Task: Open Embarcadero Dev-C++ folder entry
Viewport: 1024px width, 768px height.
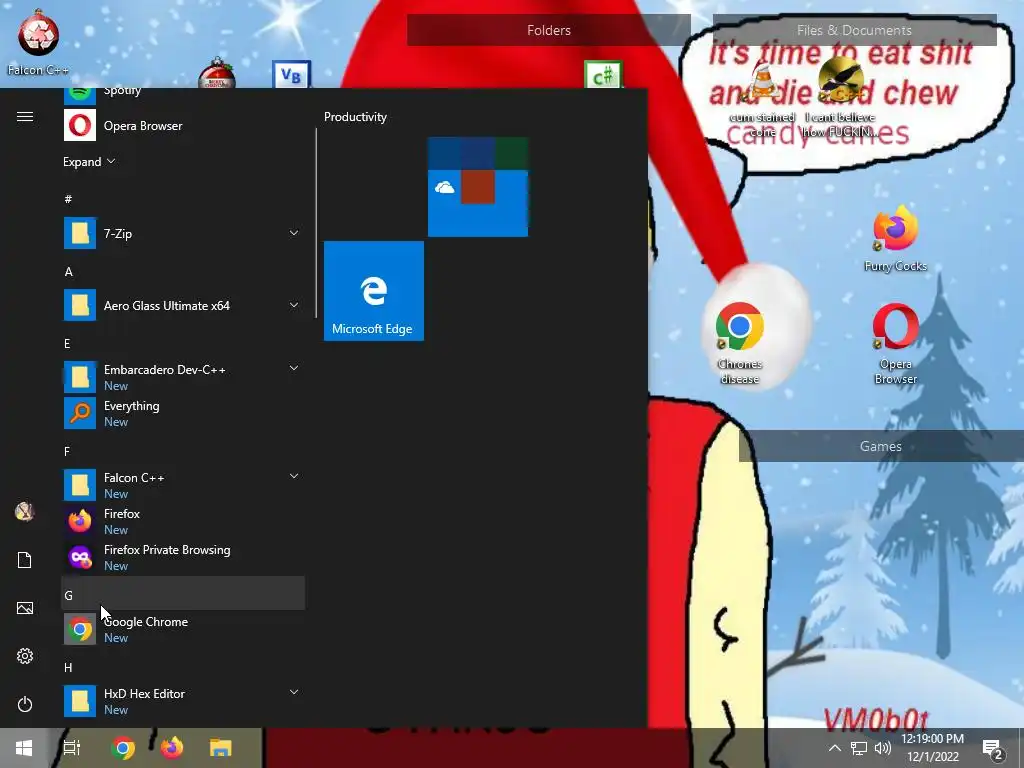Action: [183, 377]
